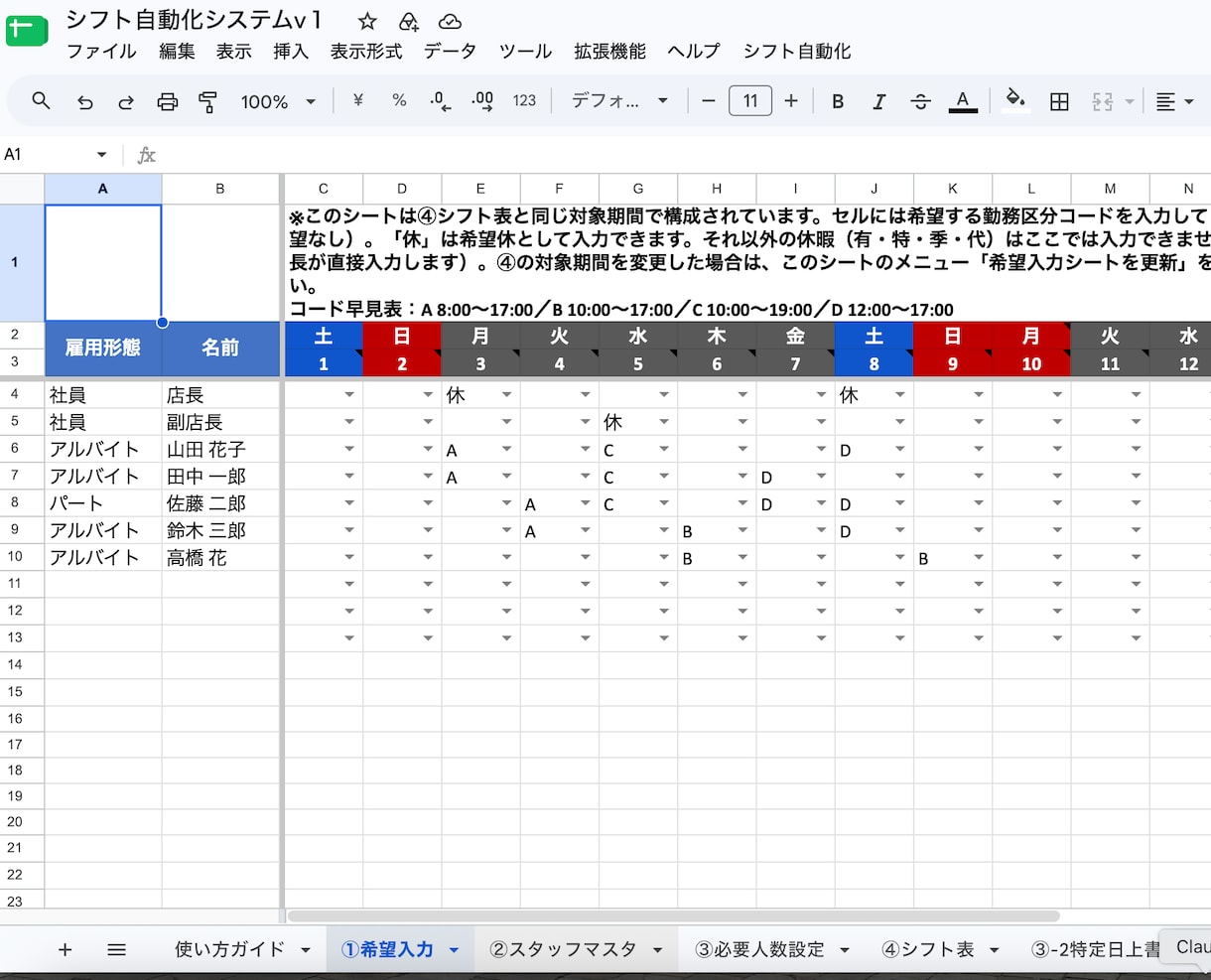Screen dimensions: 1211x980
Task: Switch to the 使い方ガイド tab
Action: pos(229,949)
